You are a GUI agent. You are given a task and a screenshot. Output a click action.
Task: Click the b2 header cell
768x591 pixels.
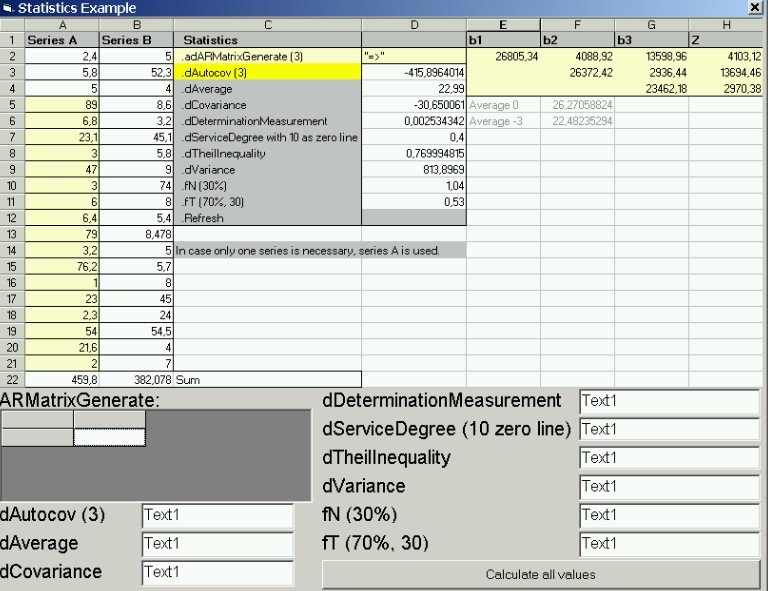577,40
